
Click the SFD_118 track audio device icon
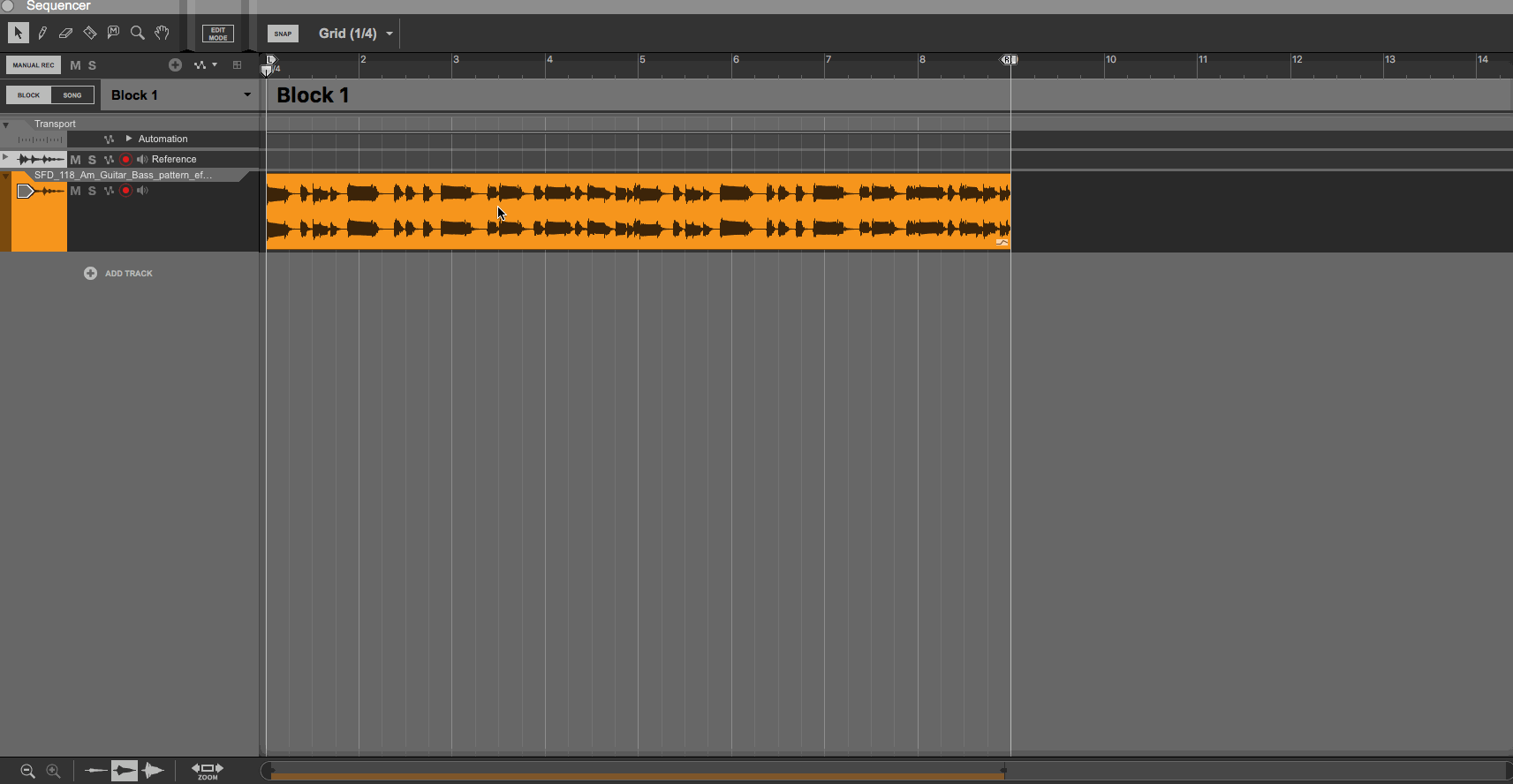coord(40,192)
